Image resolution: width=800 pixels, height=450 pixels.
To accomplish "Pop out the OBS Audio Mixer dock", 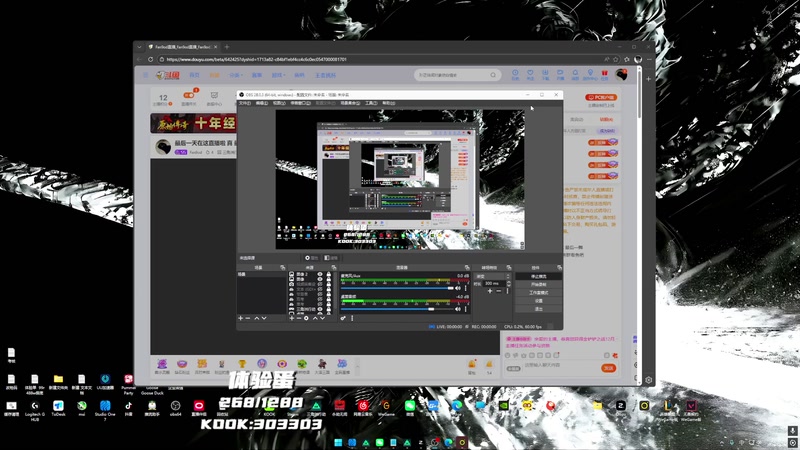I will (x=467, y=267).
